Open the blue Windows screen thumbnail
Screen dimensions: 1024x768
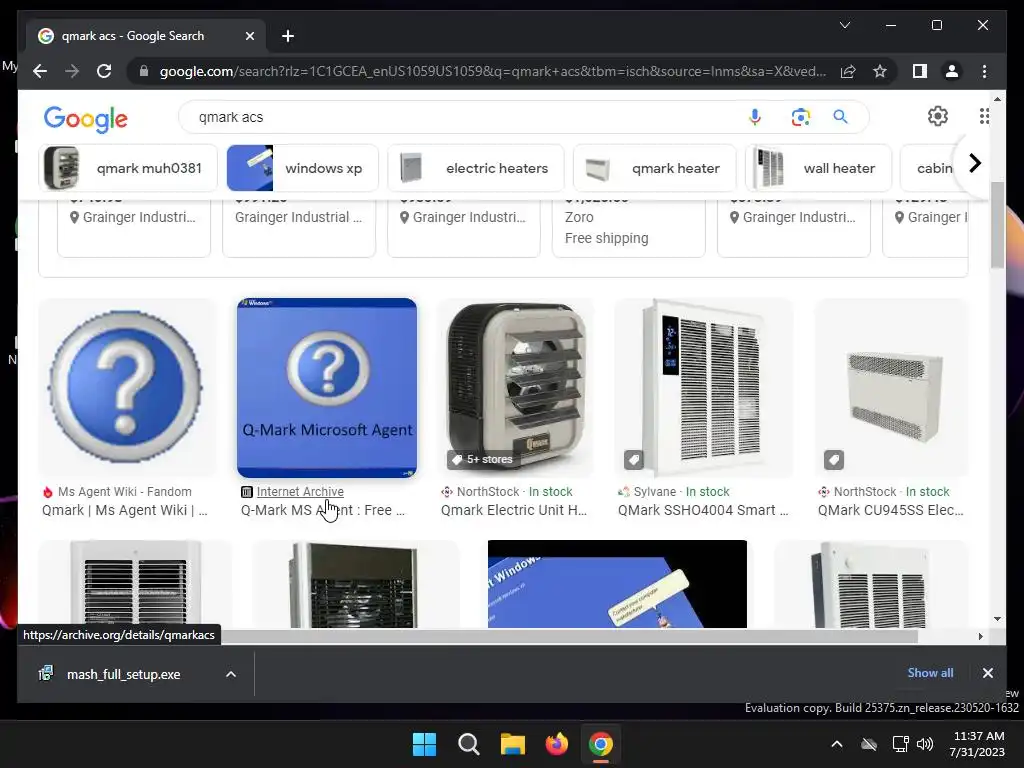click(617, 584)
